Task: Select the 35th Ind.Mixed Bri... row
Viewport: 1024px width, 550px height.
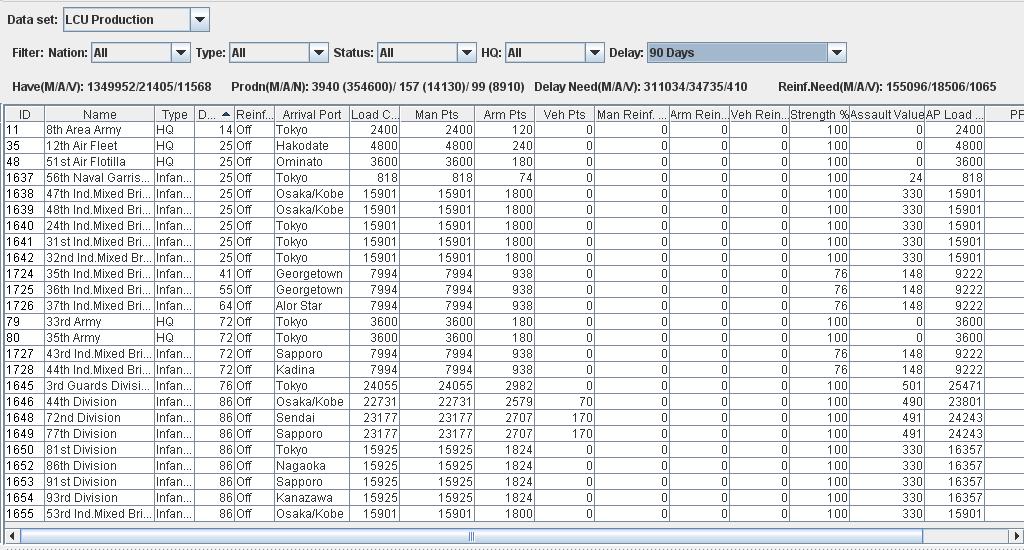Action: click(x=514, y=274)
